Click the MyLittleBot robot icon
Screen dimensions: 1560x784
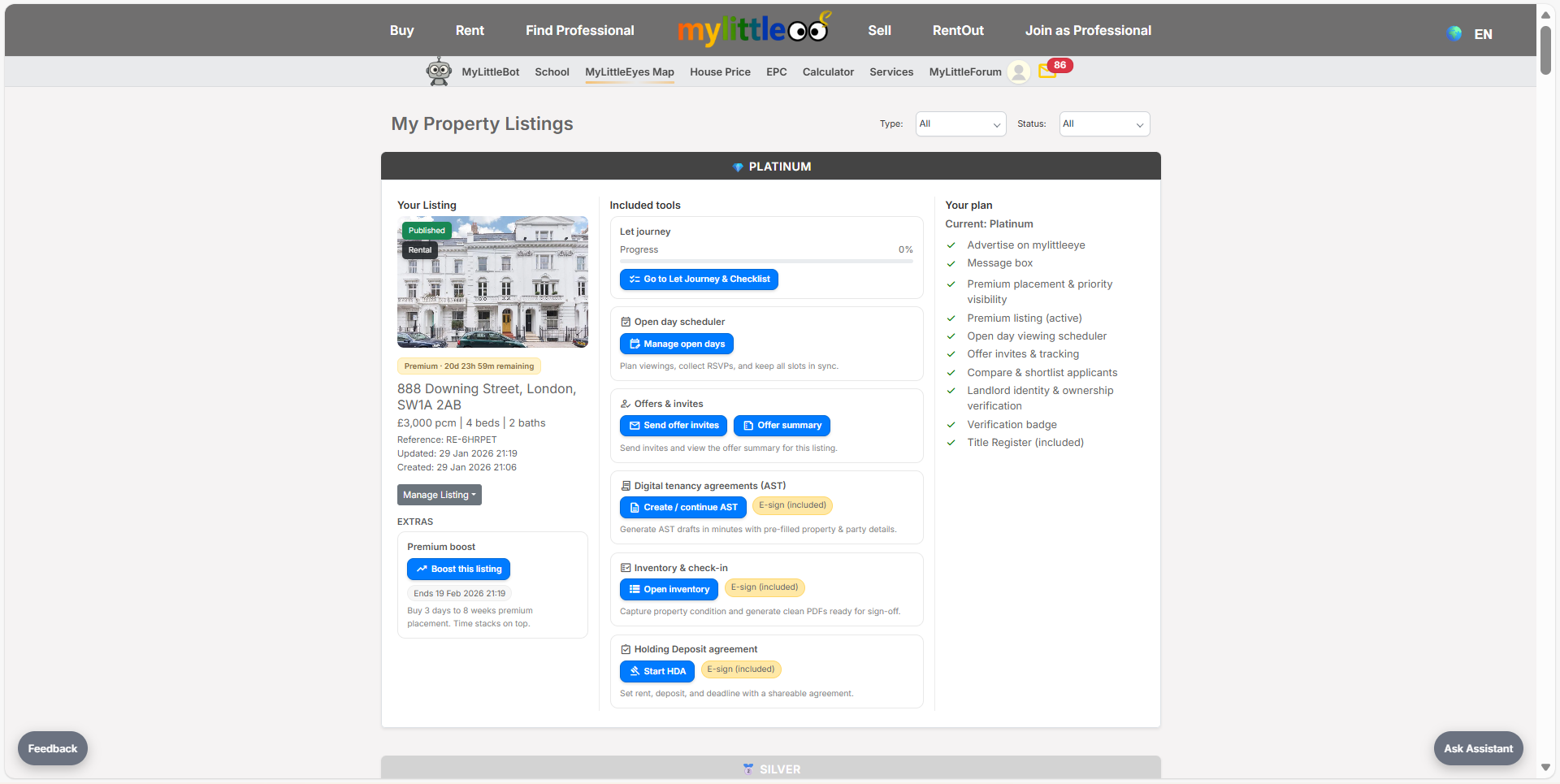(x=439, y=71)
